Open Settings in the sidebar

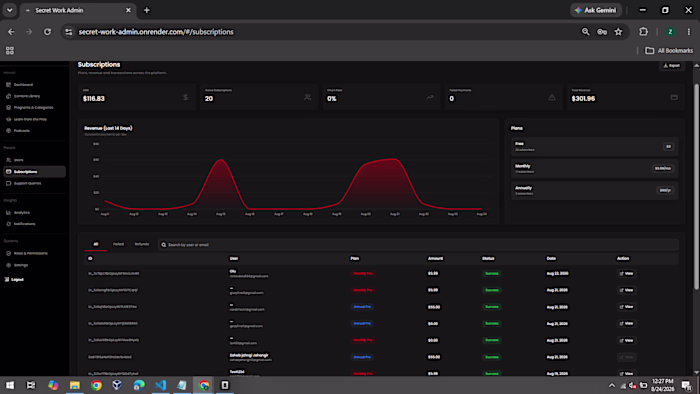click(21, 265)
